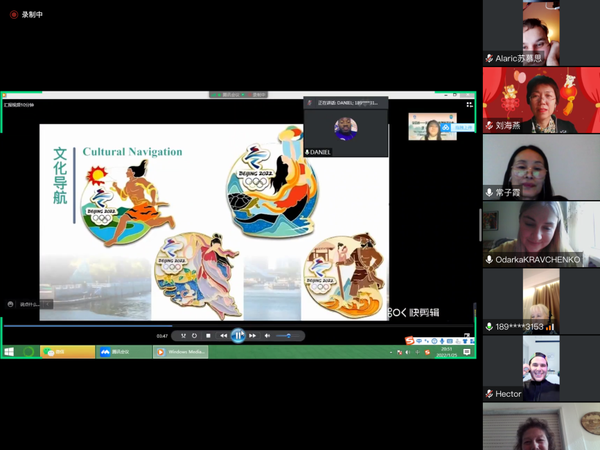Image resolution: width=600 pixels, height=450 pixels.
Task: Mute the media player volume
Action: pos(268,336)
